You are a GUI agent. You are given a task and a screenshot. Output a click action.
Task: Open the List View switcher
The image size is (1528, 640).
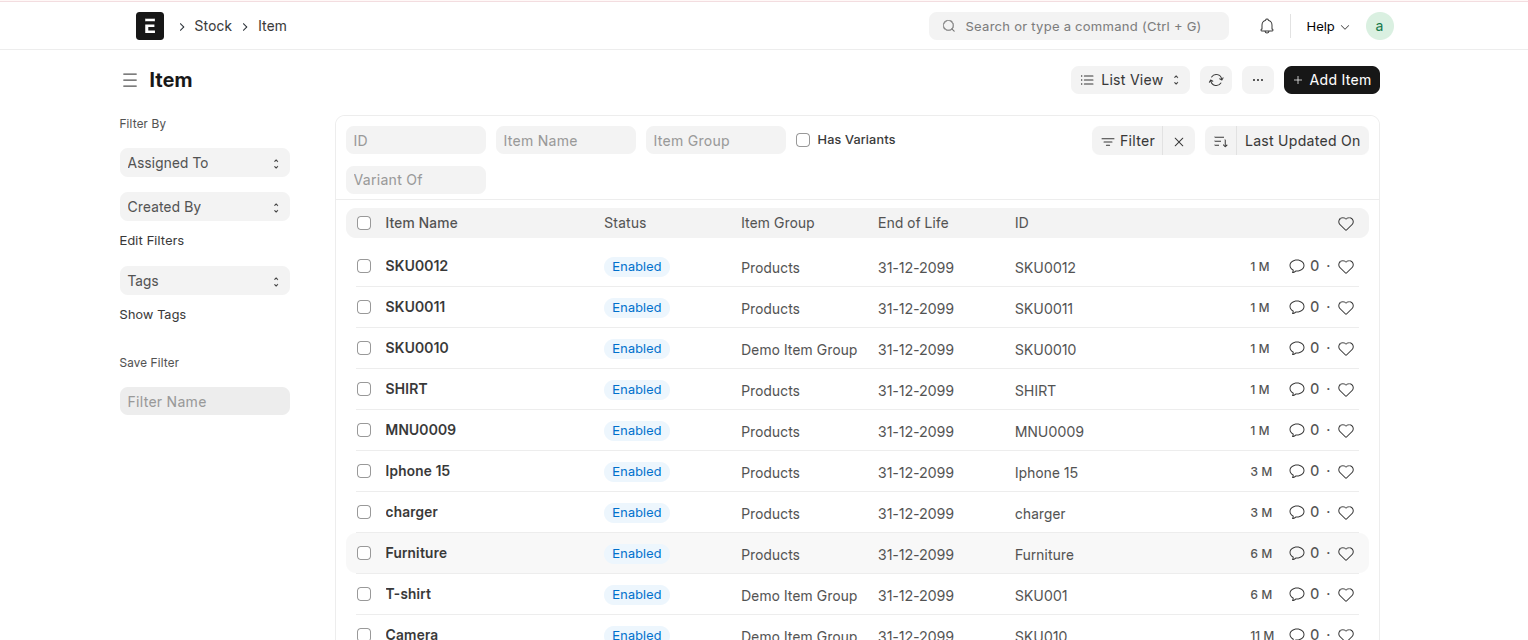(x=1130, y=80)
